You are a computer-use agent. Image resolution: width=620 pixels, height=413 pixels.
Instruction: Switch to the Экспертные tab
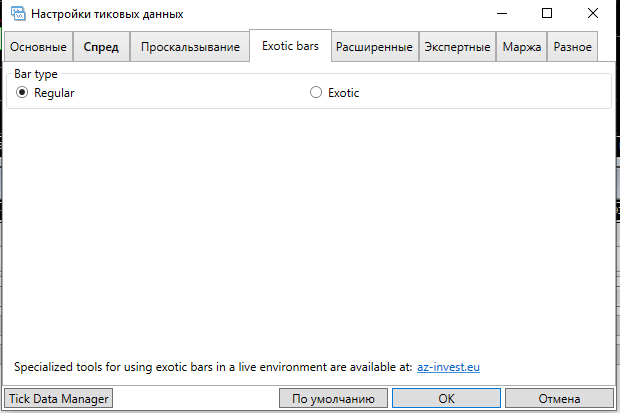457,47
